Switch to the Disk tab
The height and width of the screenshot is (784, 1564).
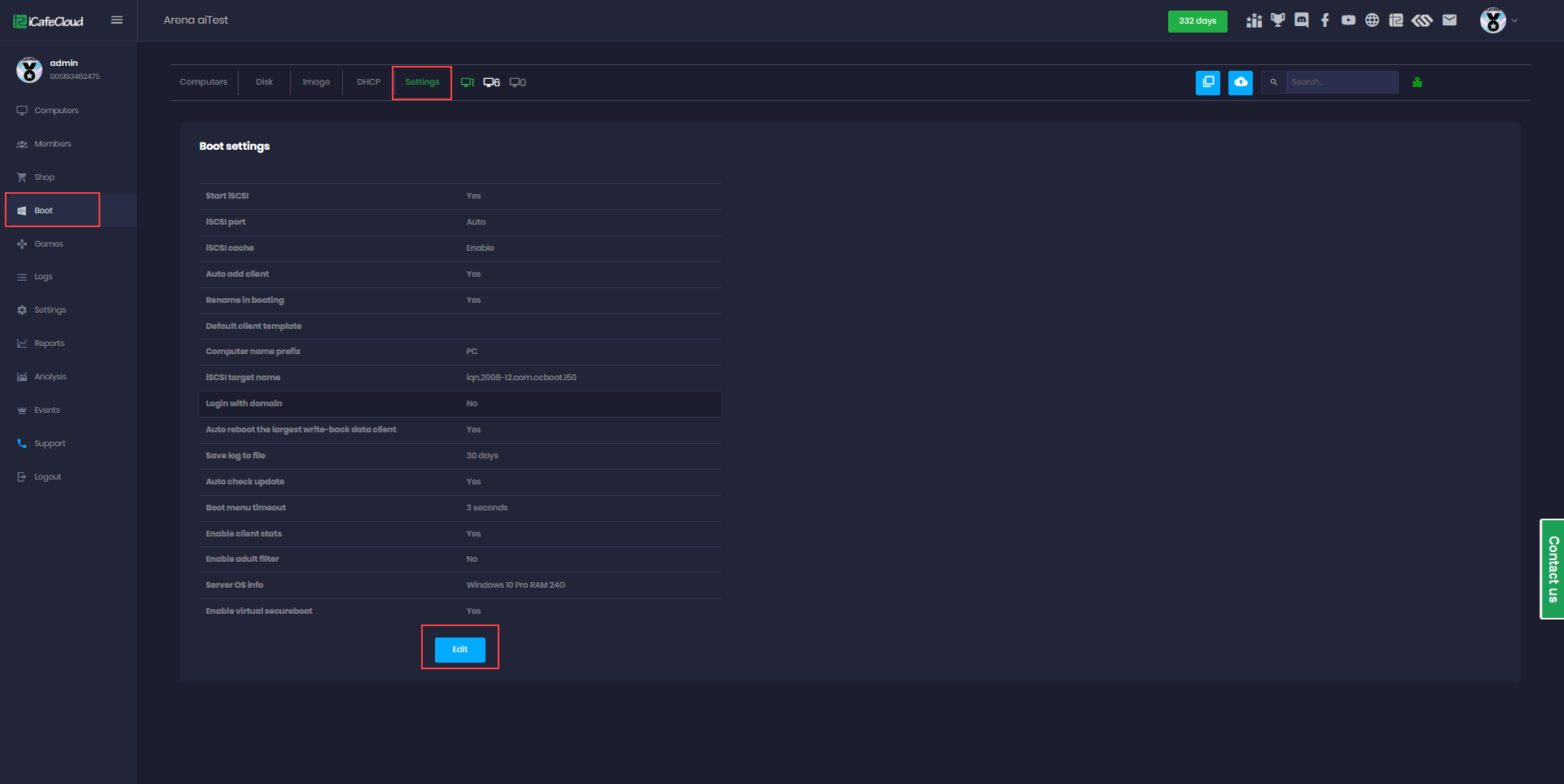(x=264, y=81)
